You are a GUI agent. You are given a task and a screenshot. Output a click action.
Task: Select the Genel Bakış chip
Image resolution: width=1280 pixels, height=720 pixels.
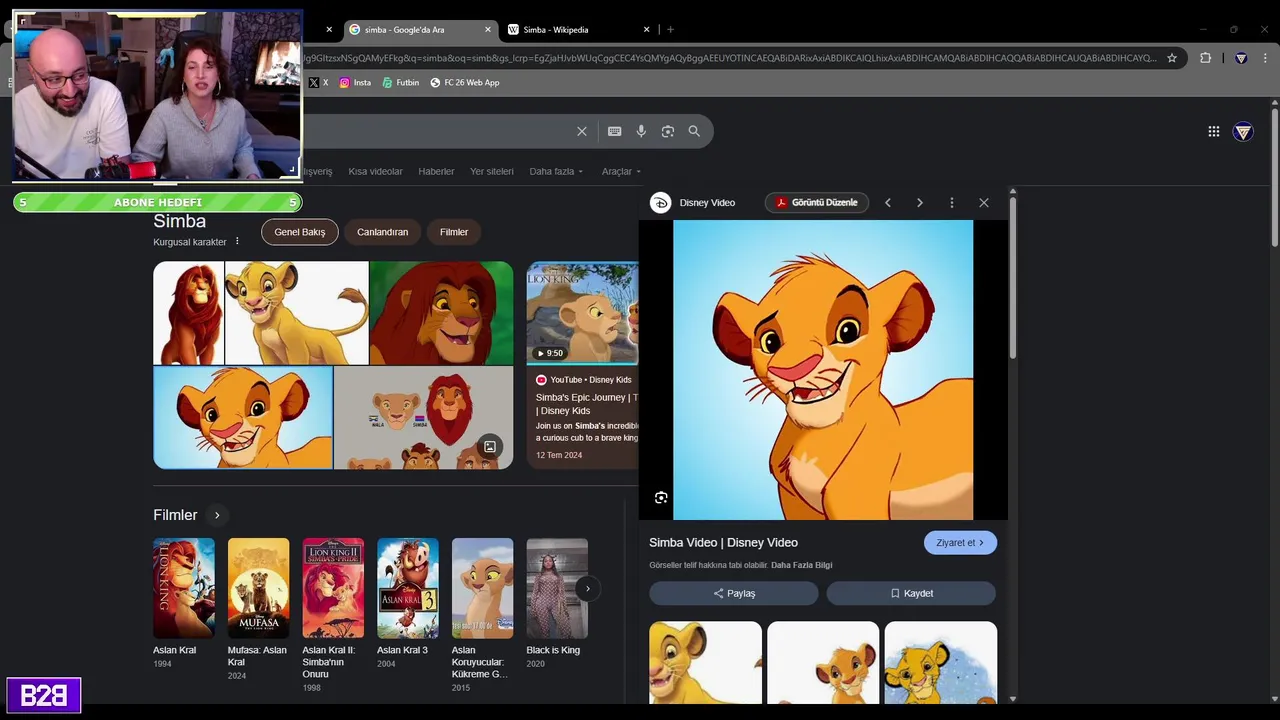click(x=300, y=232)
